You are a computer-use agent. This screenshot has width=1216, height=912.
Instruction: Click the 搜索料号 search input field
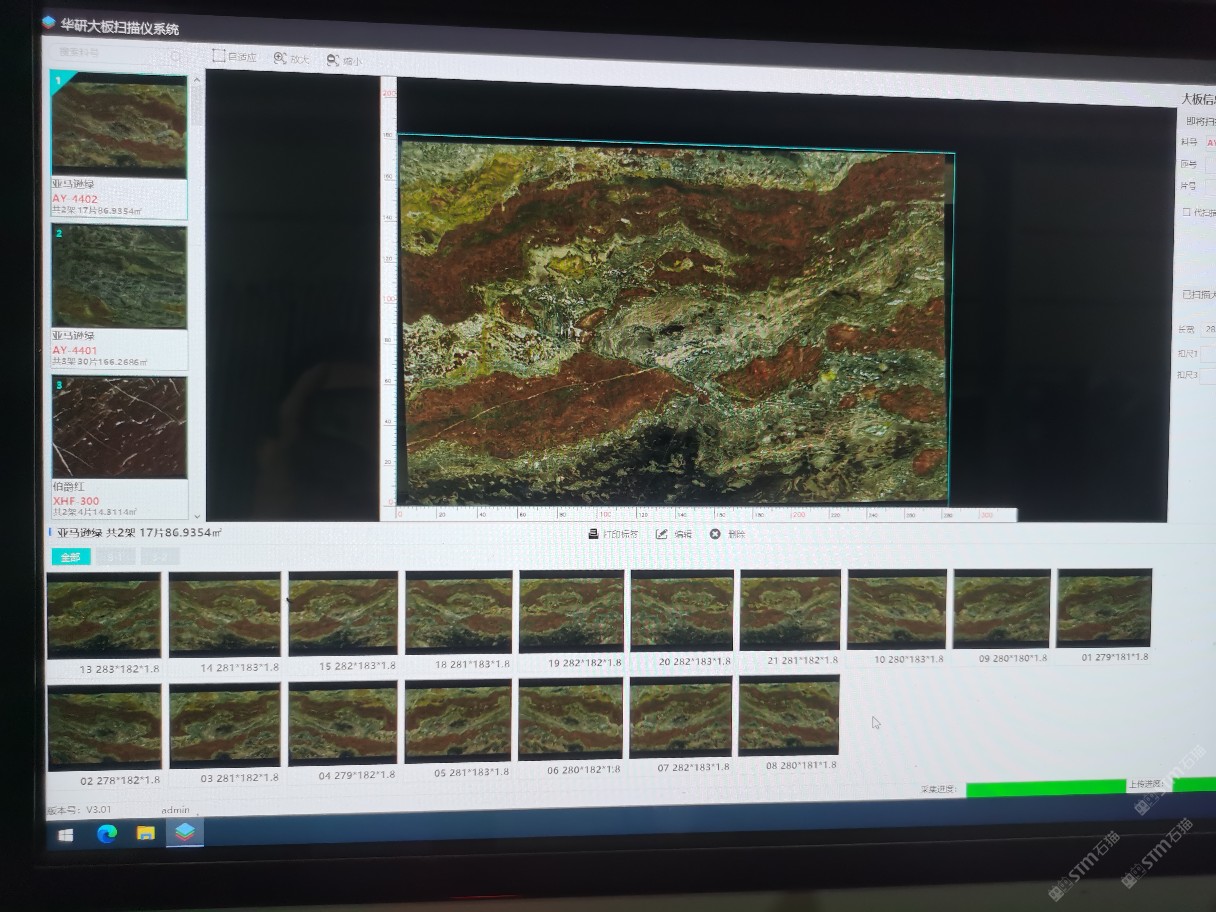[110, 53]
